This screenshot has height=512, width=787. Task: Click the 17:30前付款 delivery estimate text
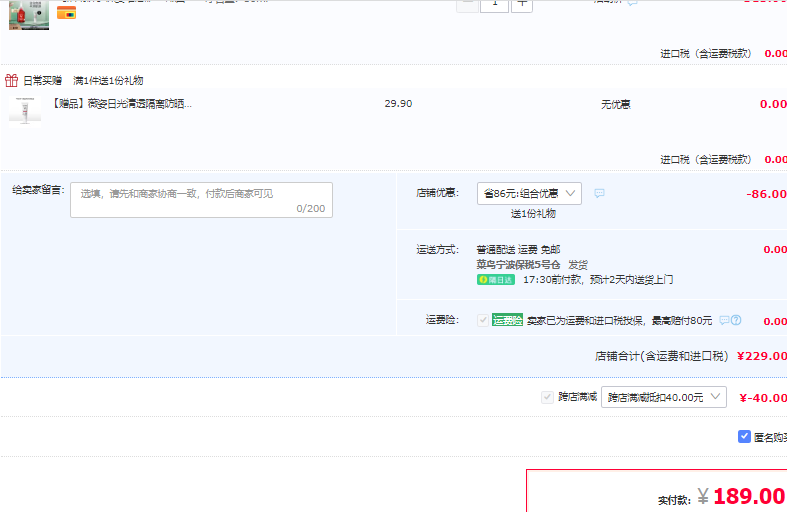598,280
